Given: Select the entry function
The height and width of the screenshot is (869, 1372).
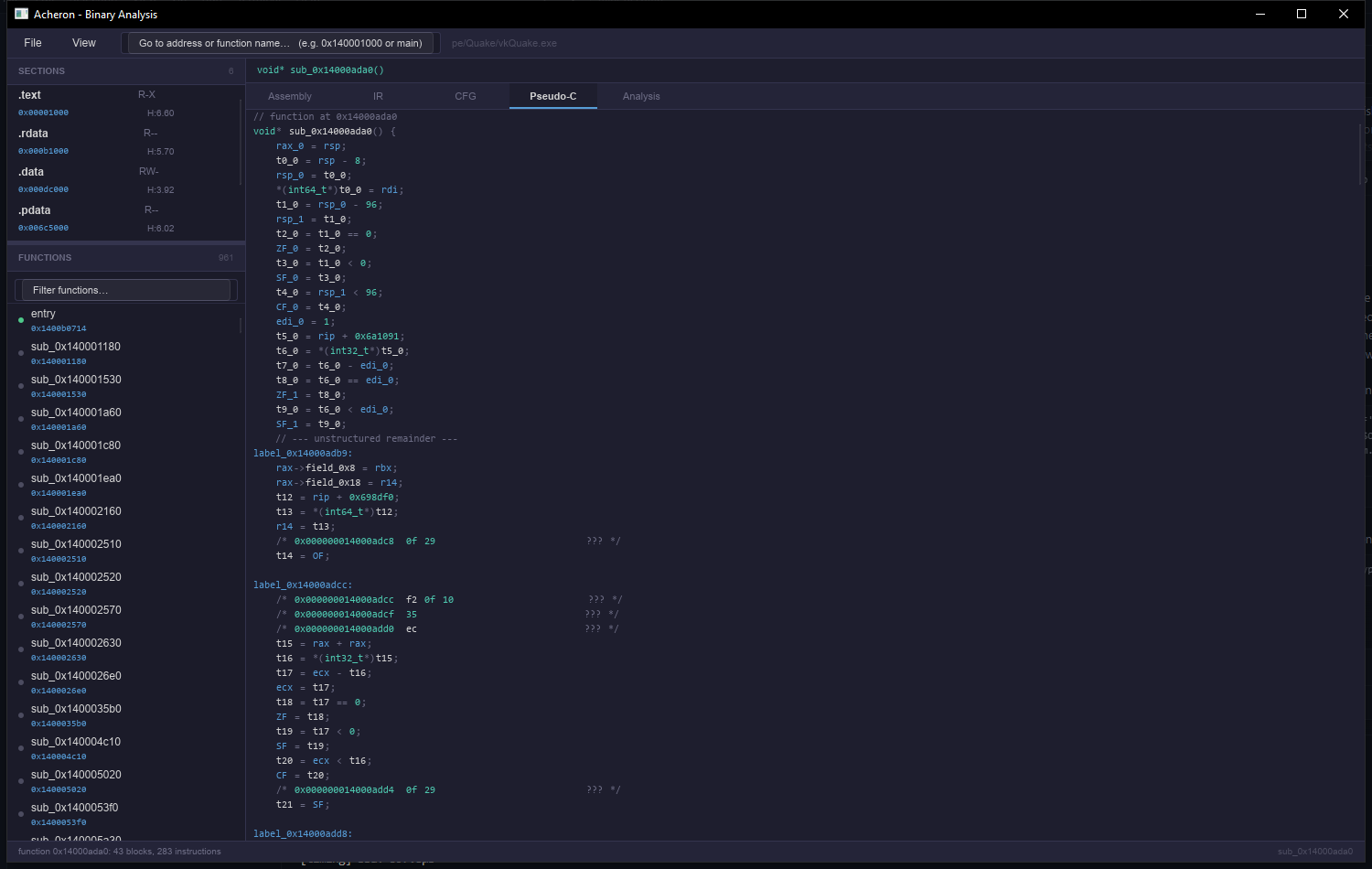Looking at the screenshot, I should (x=124, y=320).
